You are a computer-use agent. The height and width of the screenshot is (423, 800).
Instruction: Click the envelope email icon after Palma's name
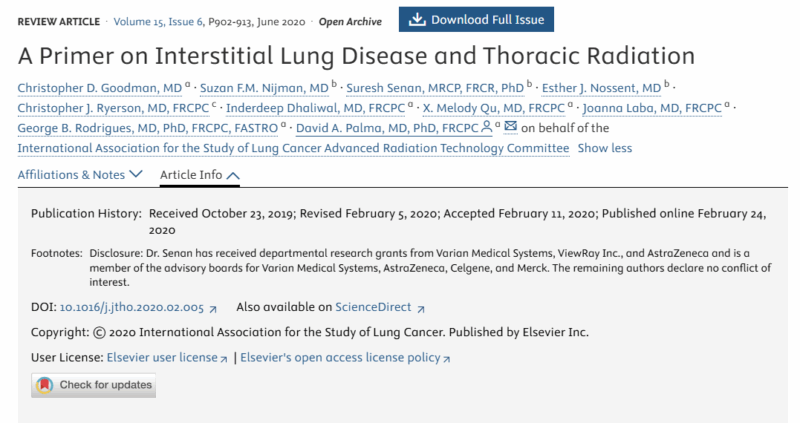coord(510,127)
